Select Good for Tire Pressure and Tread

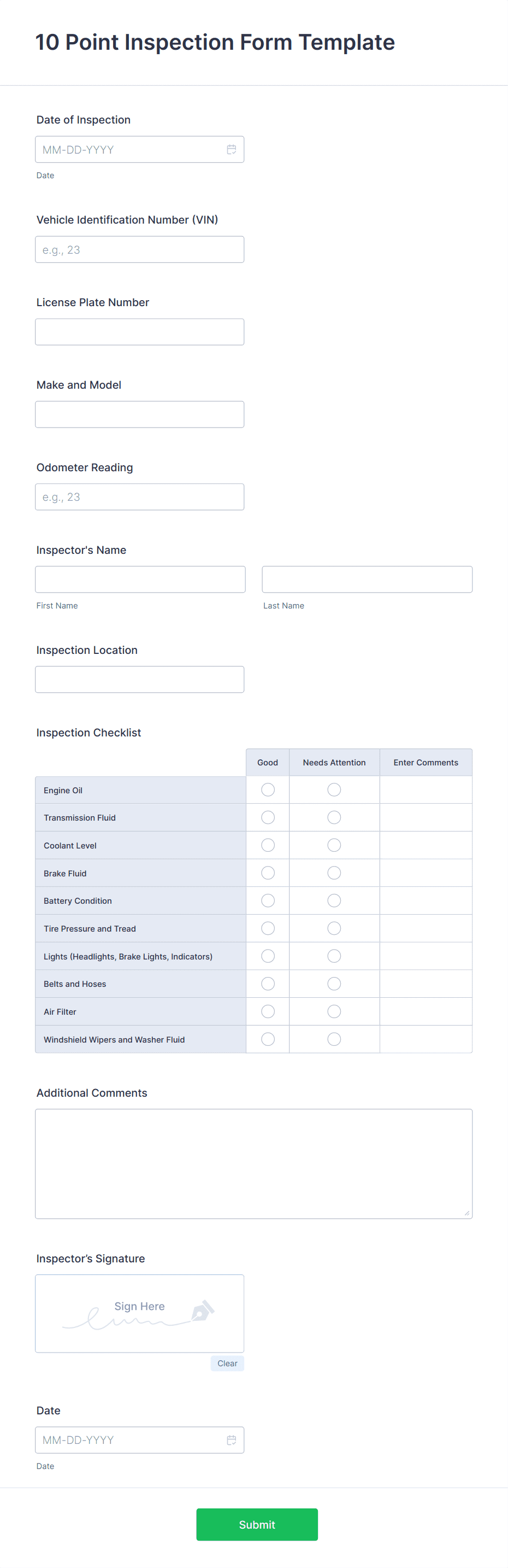[268, 928]
